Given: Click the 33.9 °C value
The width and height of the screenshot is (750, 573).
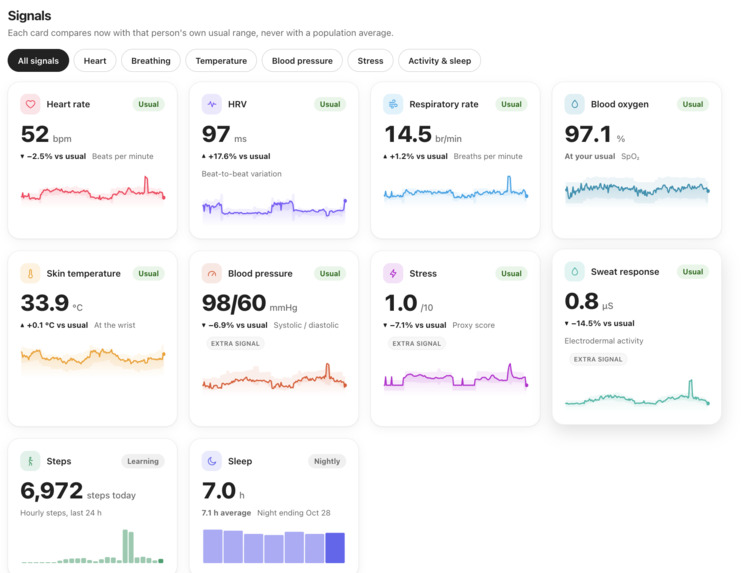Looking at the screenshot, I should [52, 303].
